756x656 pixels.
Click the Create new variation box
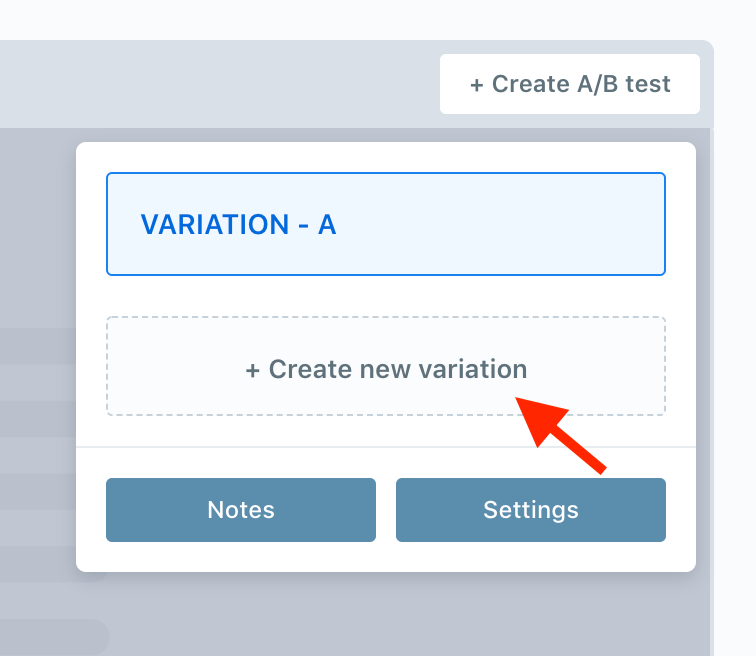[x=386, y=366]
